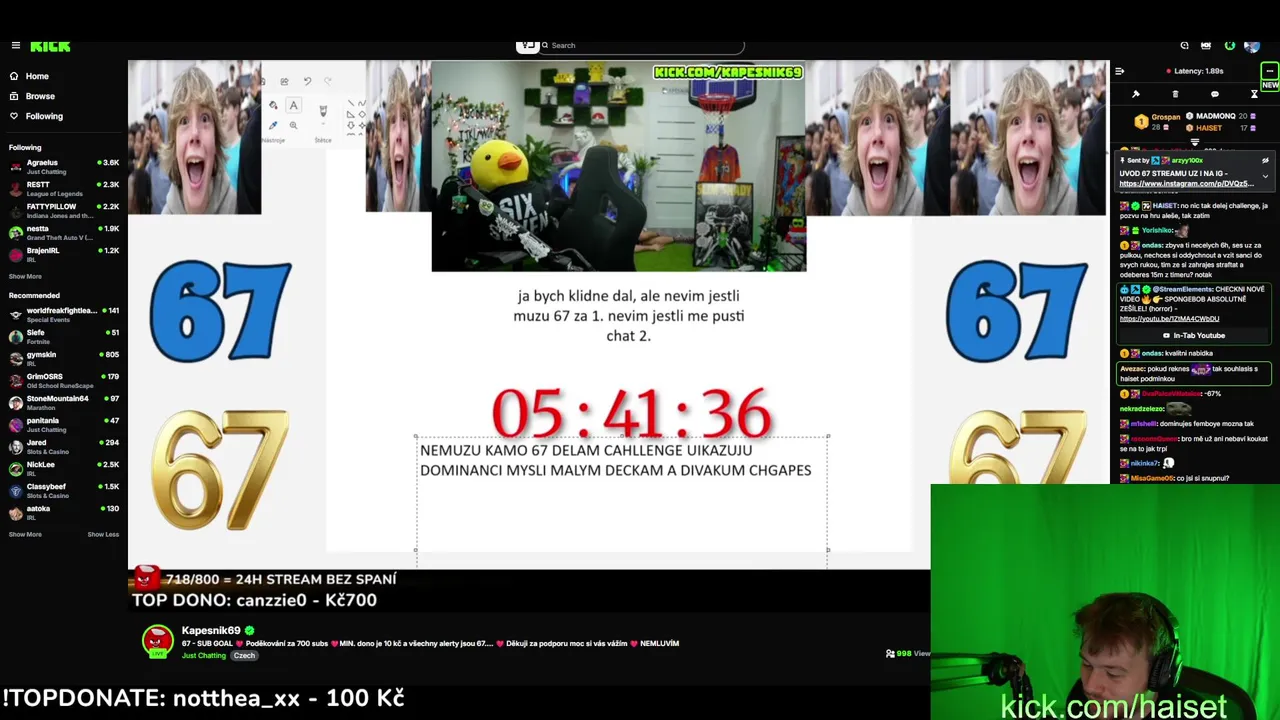Click the trash can icon in chat toolbar
This screenshot has width=1280, height=720.
1175,94
